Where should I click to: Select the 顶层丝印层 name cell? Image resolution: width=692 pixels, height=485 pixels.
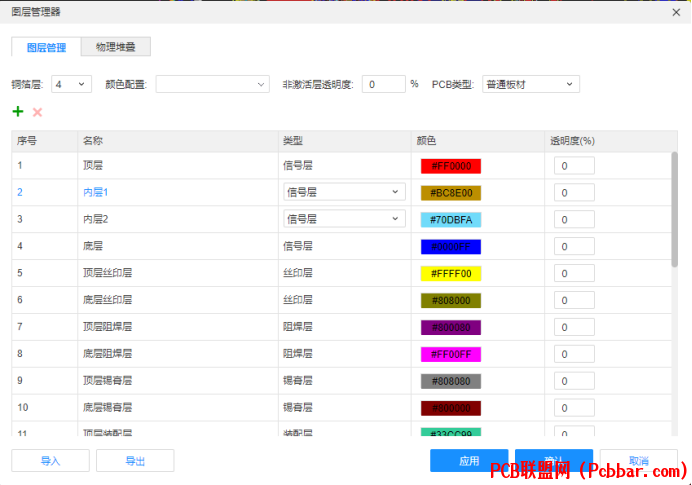[x=178, y=273]
